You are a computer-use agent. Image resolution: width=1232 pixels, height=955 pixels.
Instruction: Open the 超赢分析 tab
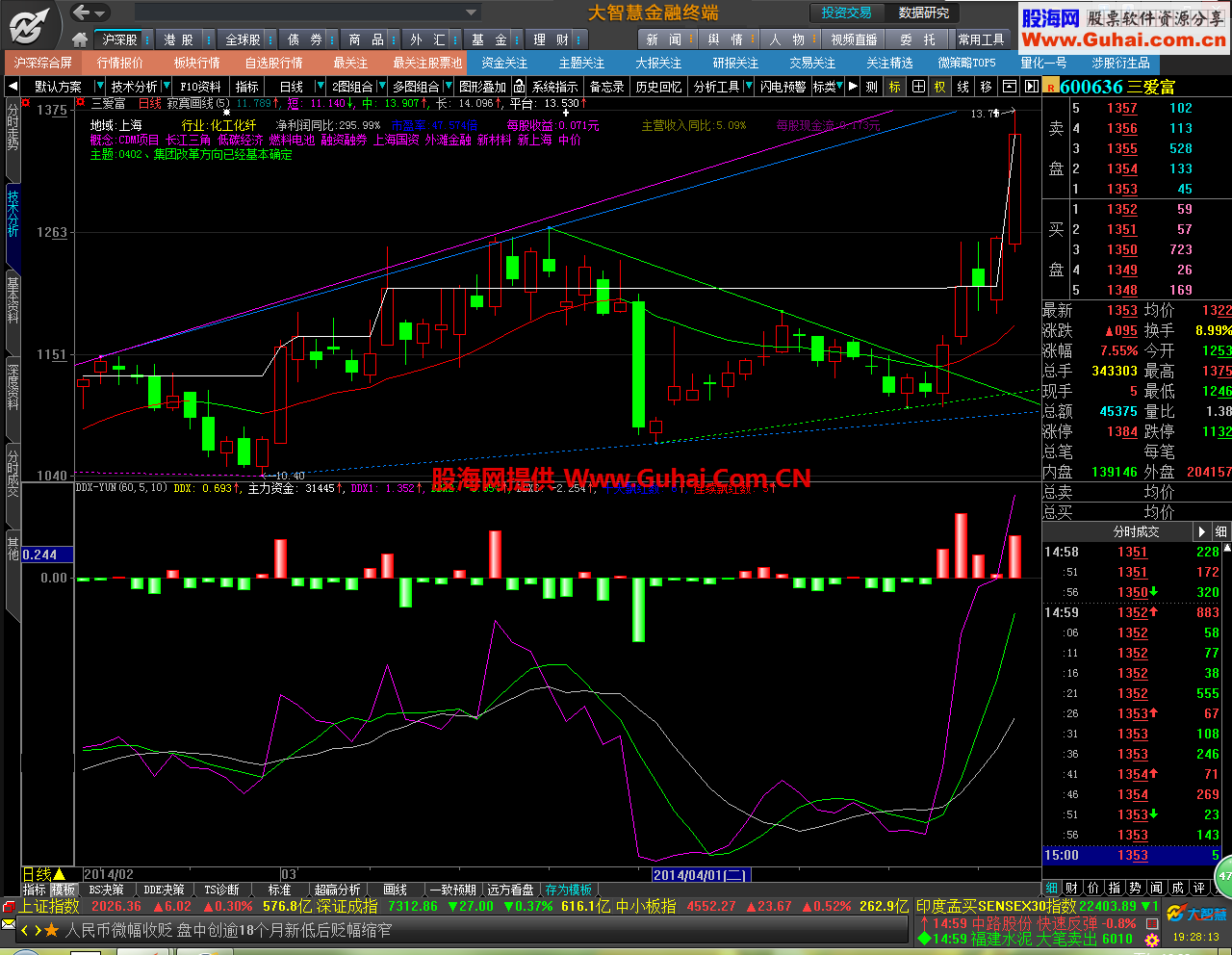tap(337, 890)
